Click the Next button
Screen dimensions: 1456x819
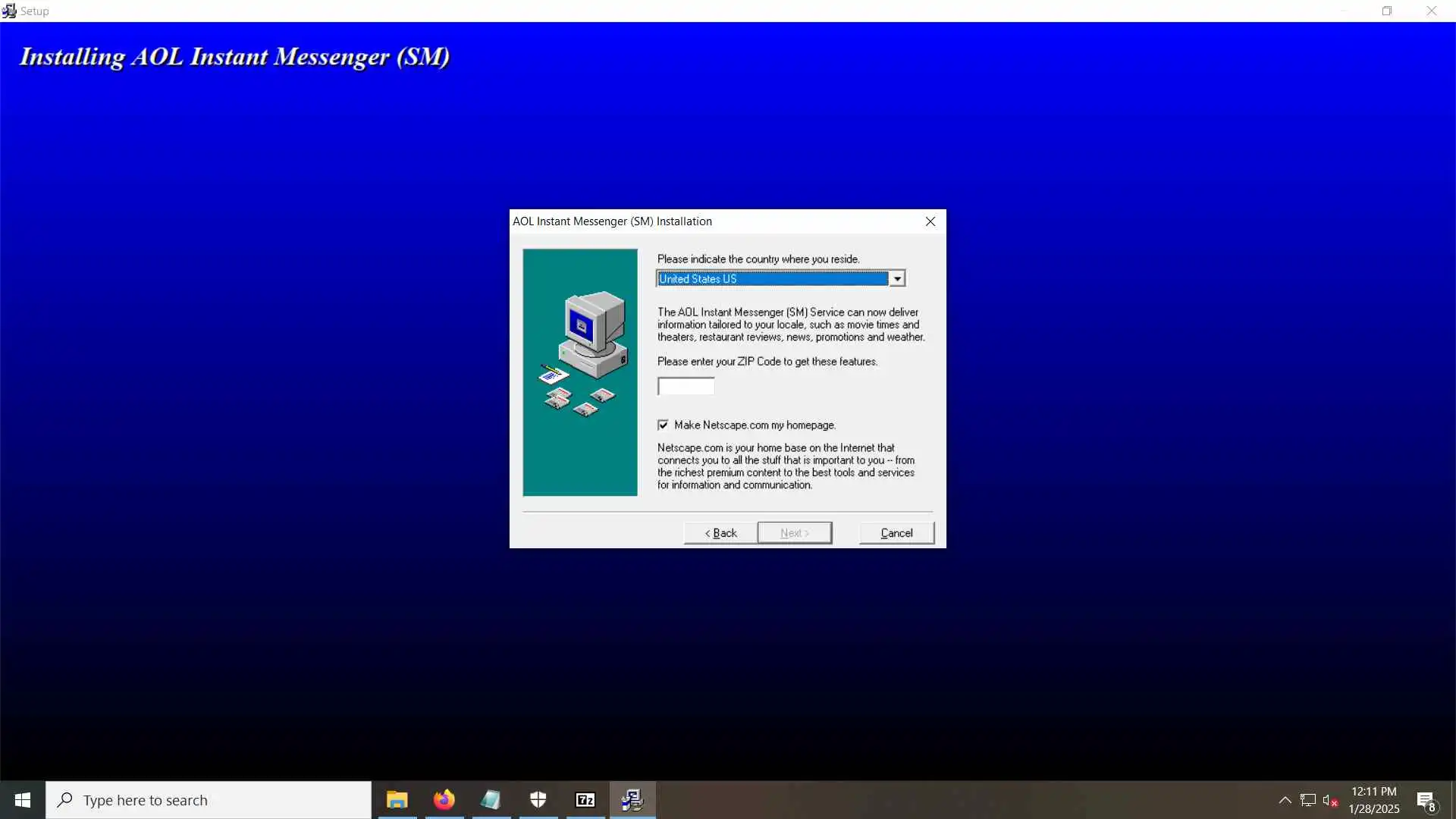click(x=794, y=533)
